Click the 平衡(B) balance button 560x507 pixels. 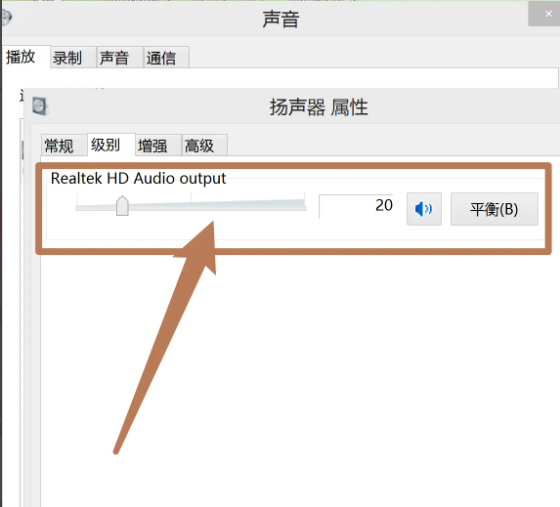494,209
